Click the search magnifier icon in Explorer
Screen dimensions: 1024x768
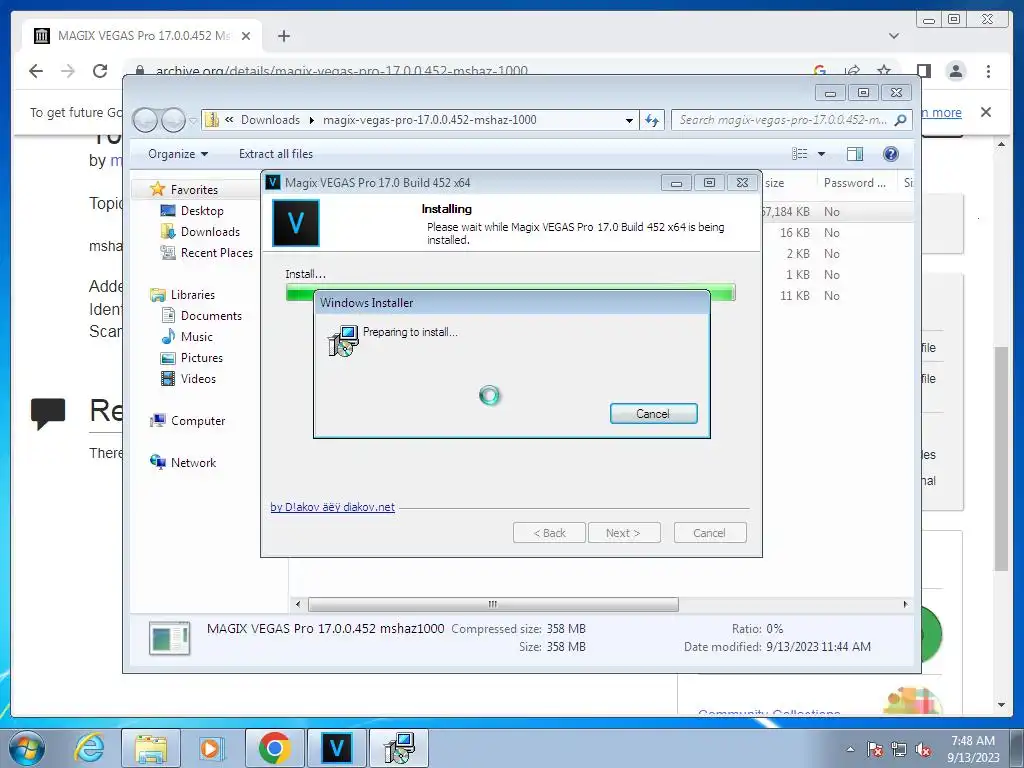901,120
